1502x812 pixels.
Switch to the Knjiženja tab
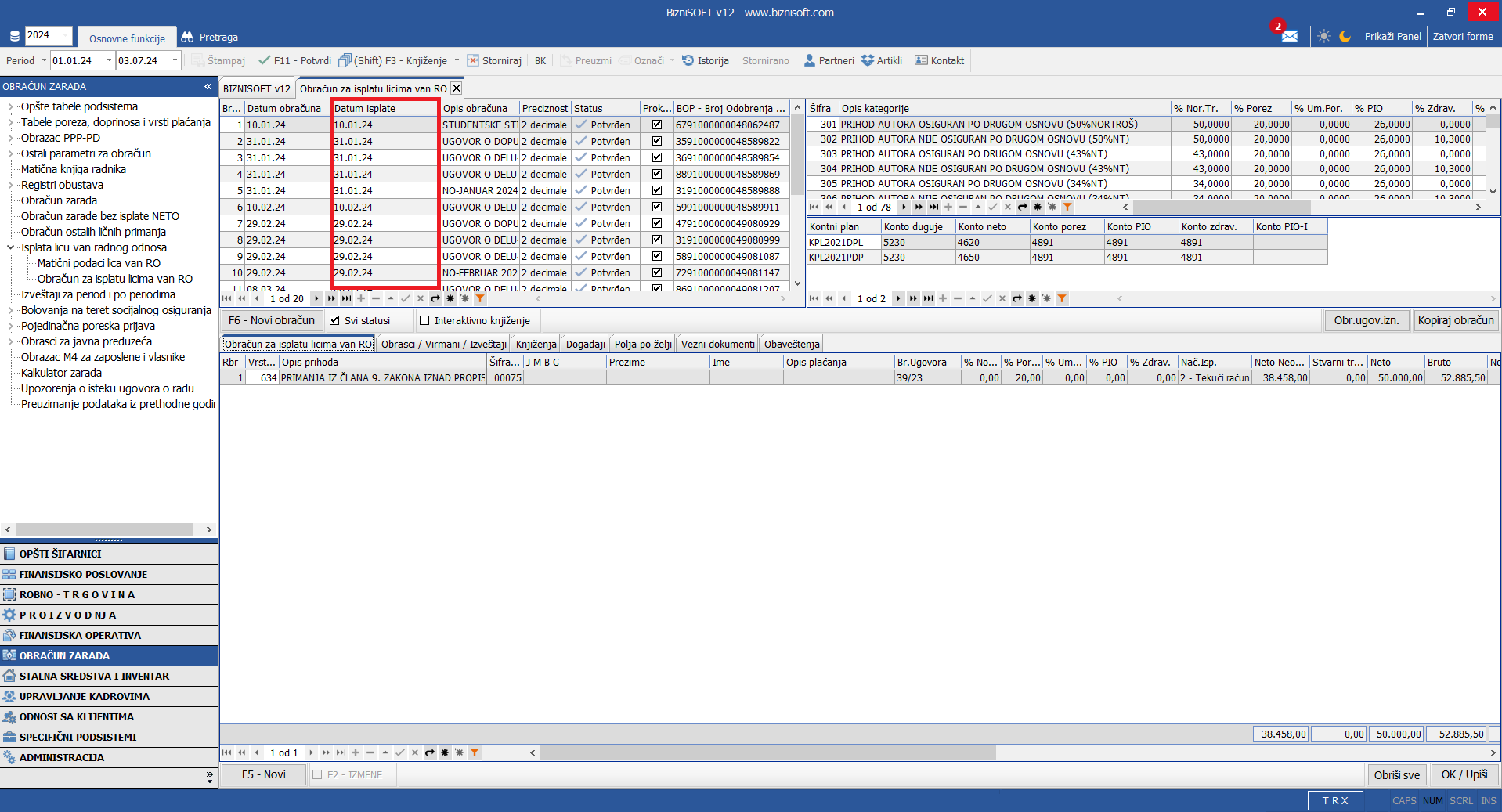pos(536,344)
